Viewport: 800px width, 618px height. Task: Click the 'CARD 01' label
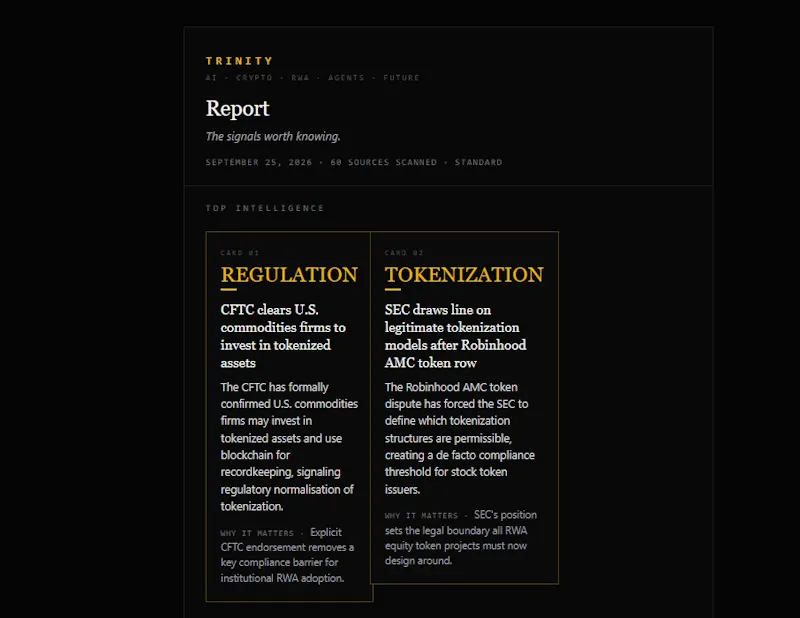coord(240,253)
